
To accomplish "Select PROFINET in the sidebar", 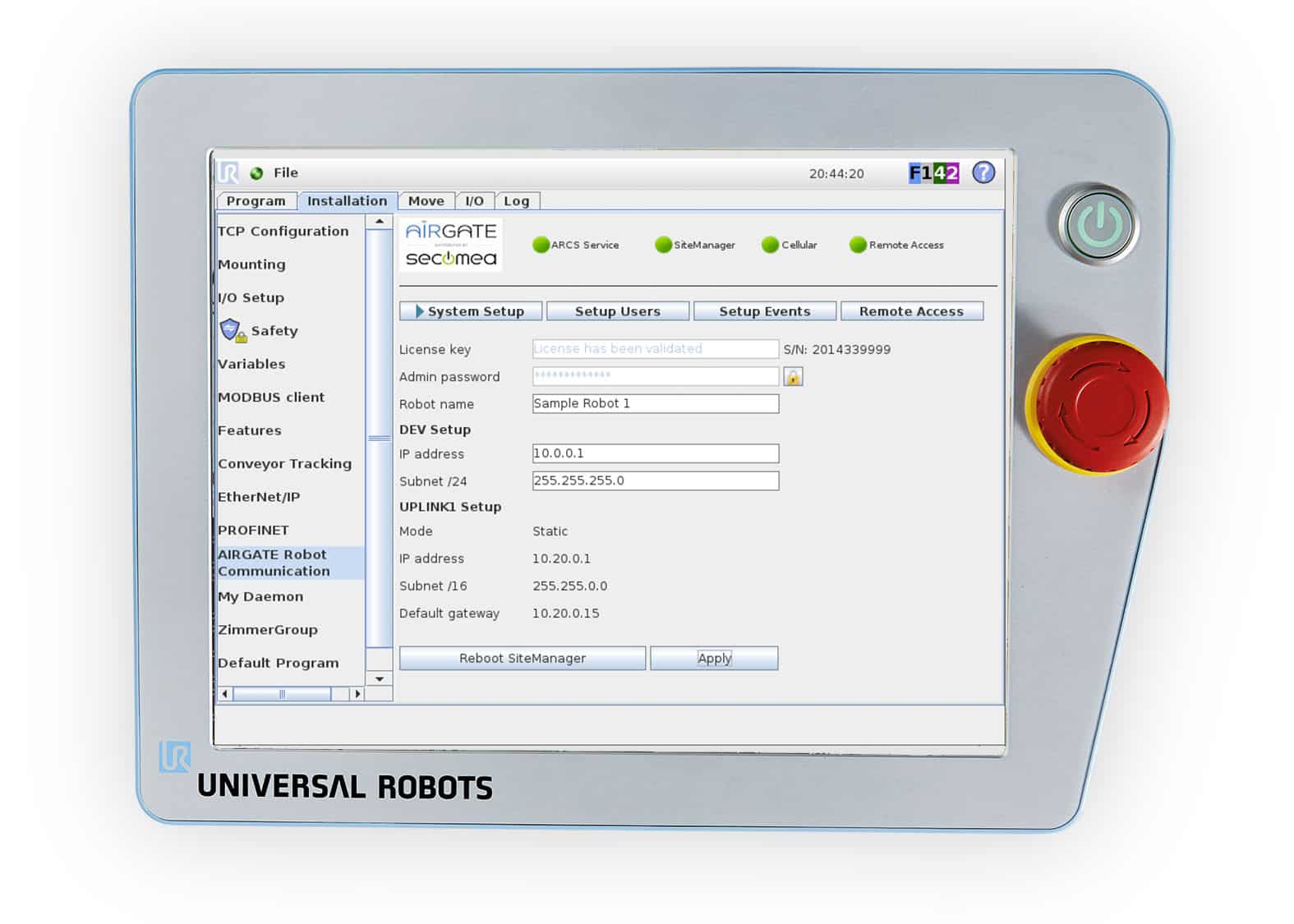I will point(253,530).
